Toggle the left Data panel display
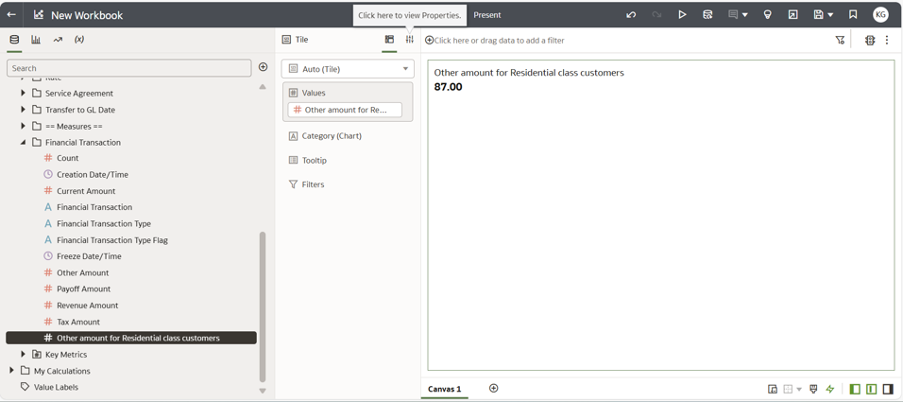This screenshot has width=904, height=402. coord(855,389)
